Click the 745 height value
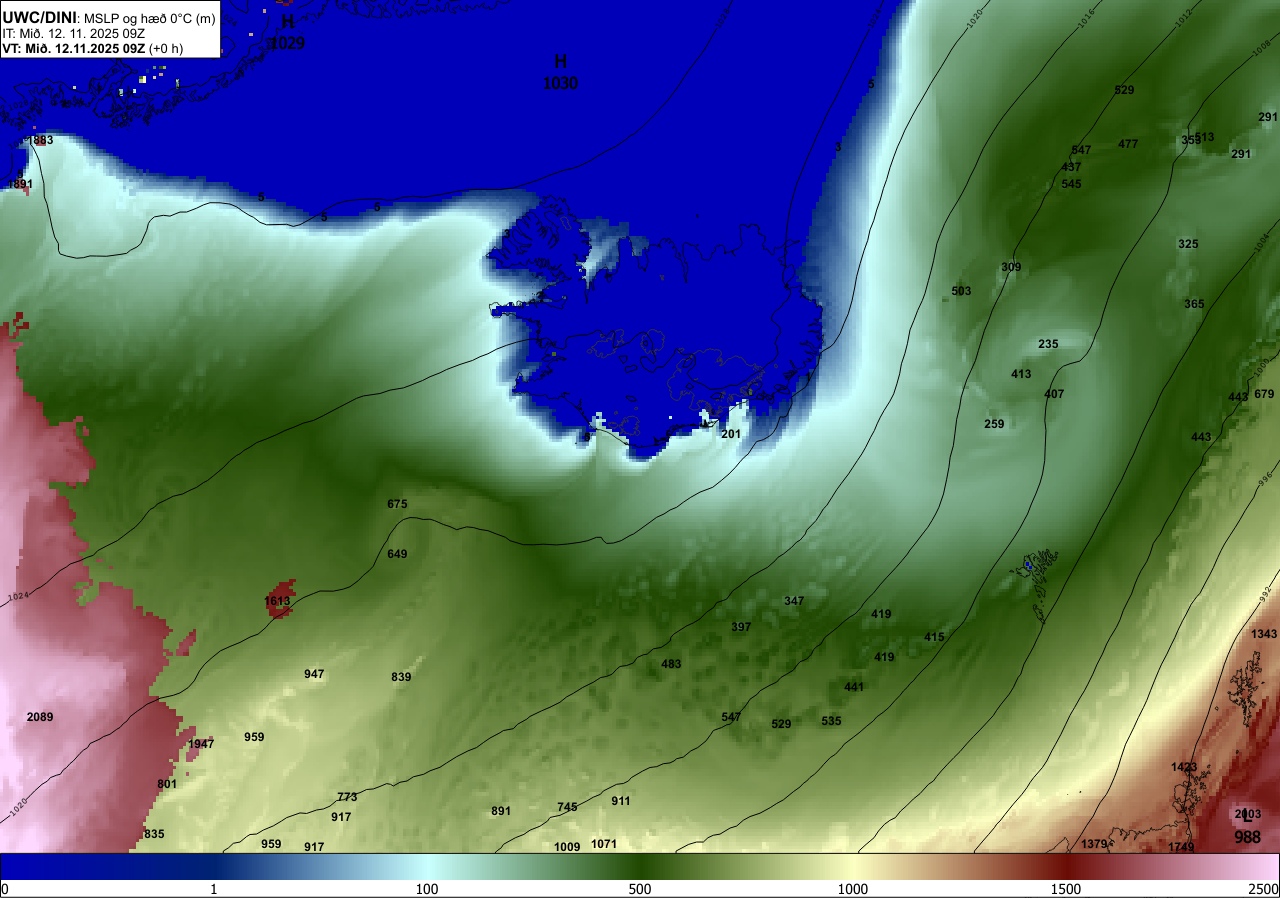This screenshot has height=898, width=1280. pyautogui.click(x=567, y=807)
